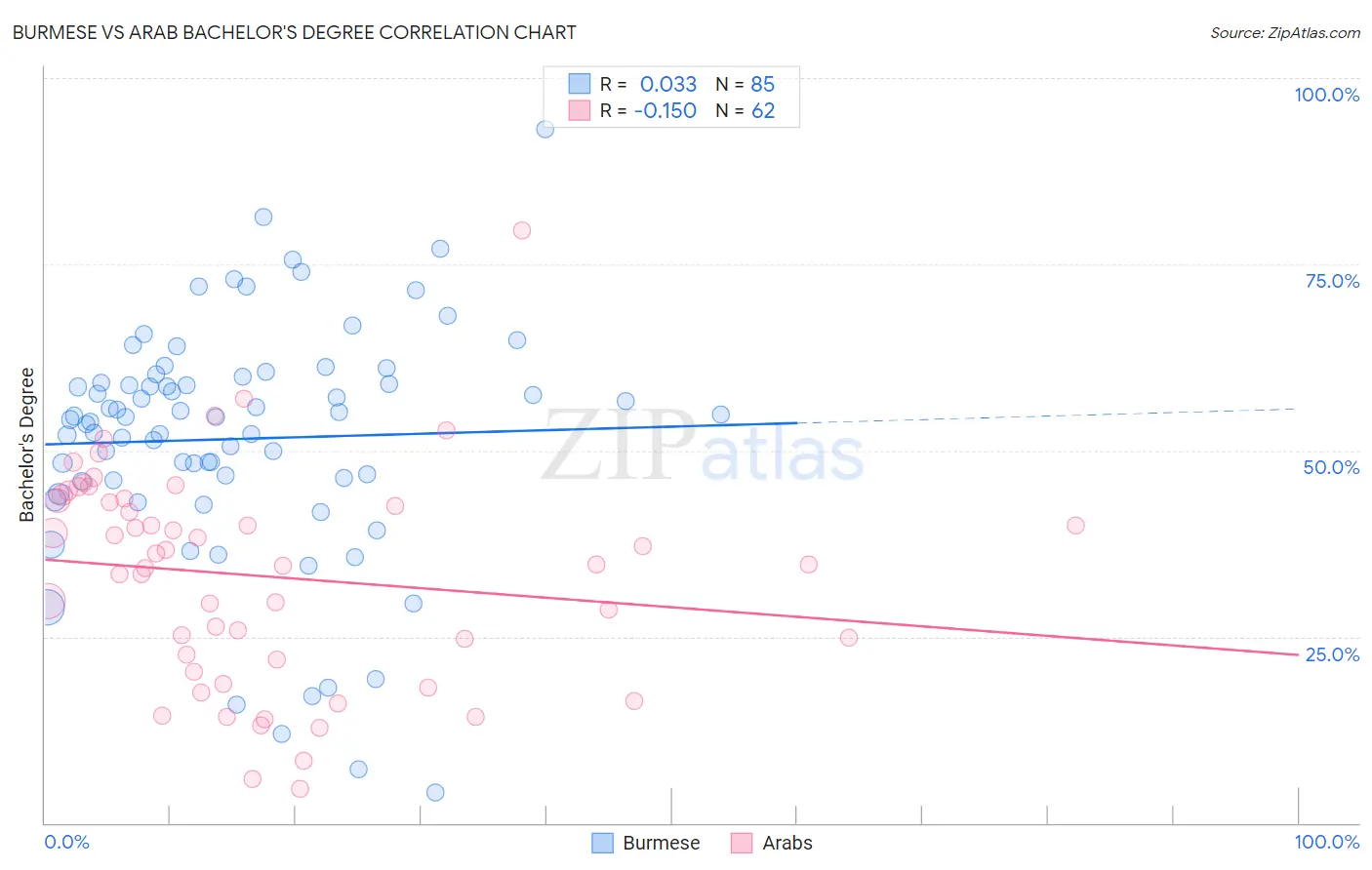Click the 100.0% x-axis label
Viewport: 1372px width, 870px height.
tap(1327, 842)
